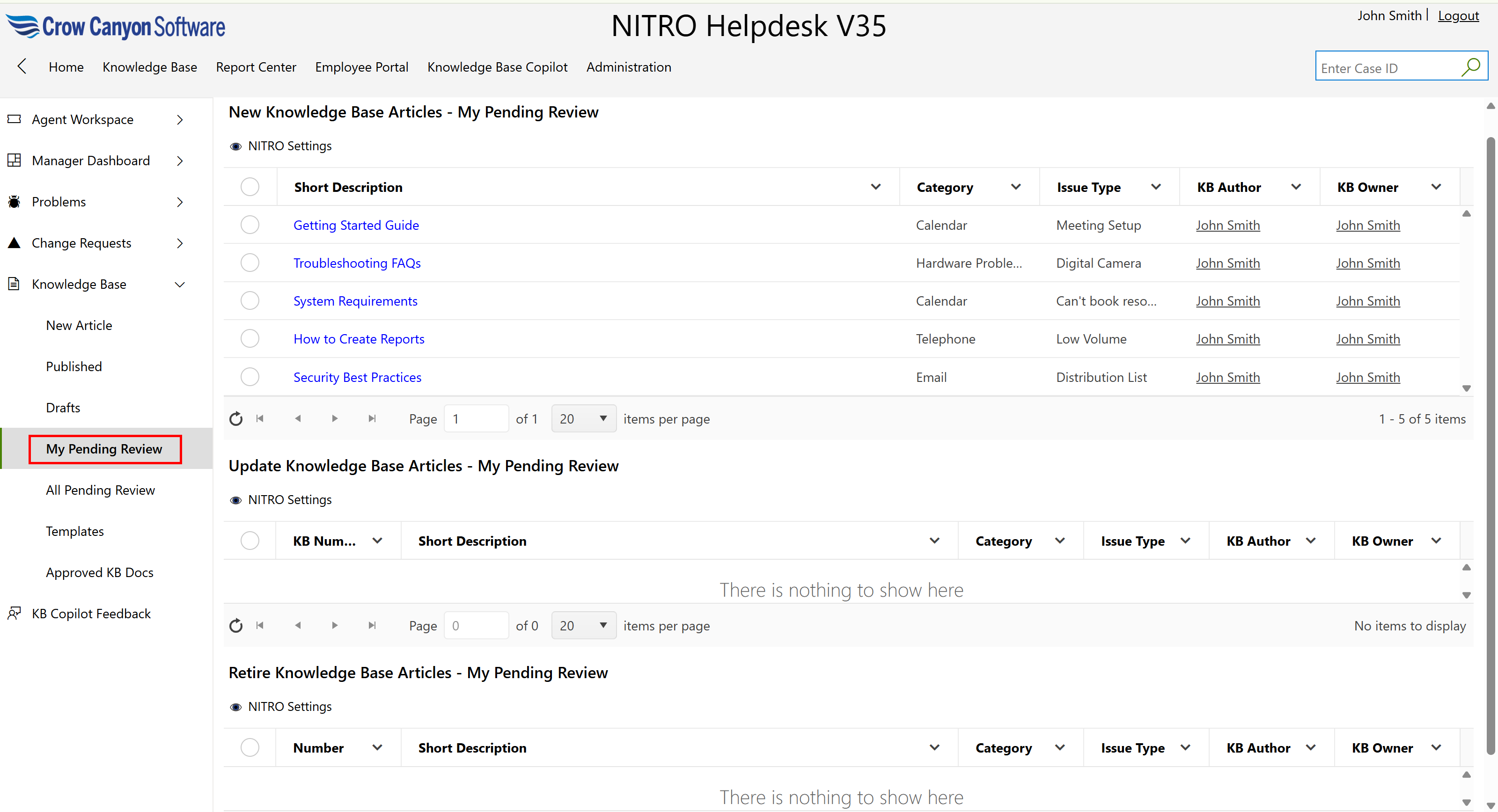This screenshot has width=1498, height=812.
Task: Toggle select-all checkbox in New Articles table
Action: [x=250, y=187]
